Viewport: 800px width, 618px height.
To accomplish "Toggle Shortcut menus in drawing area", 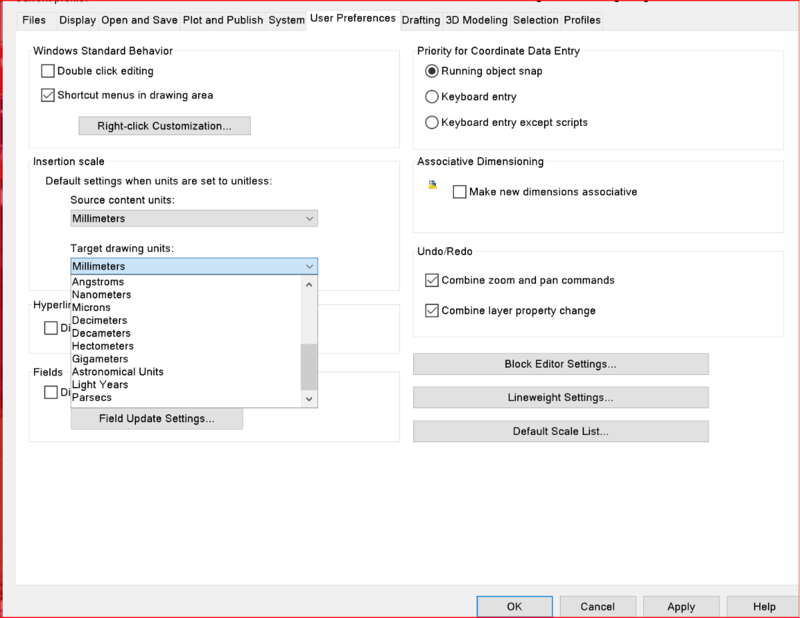I will click(x=48, y=96).
